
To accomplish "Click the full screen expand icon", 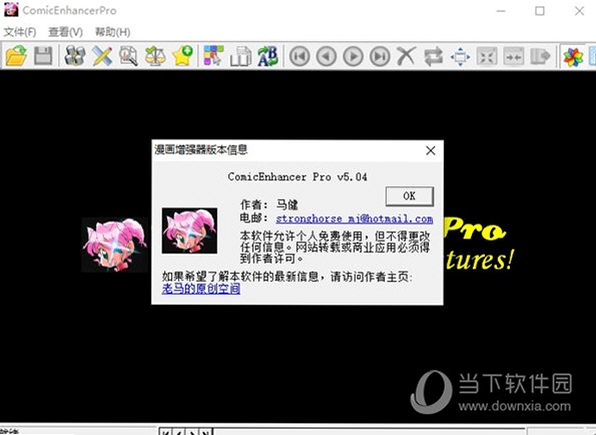I will [487, 57].
